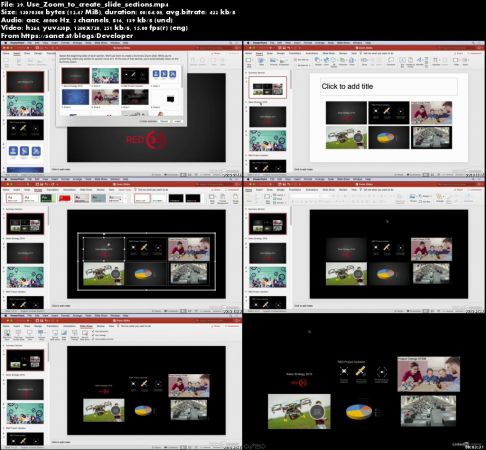Open Insert tab in the 'Click to add title' frame
This screenshot has height=450, width=486.
tap(259, 53)
